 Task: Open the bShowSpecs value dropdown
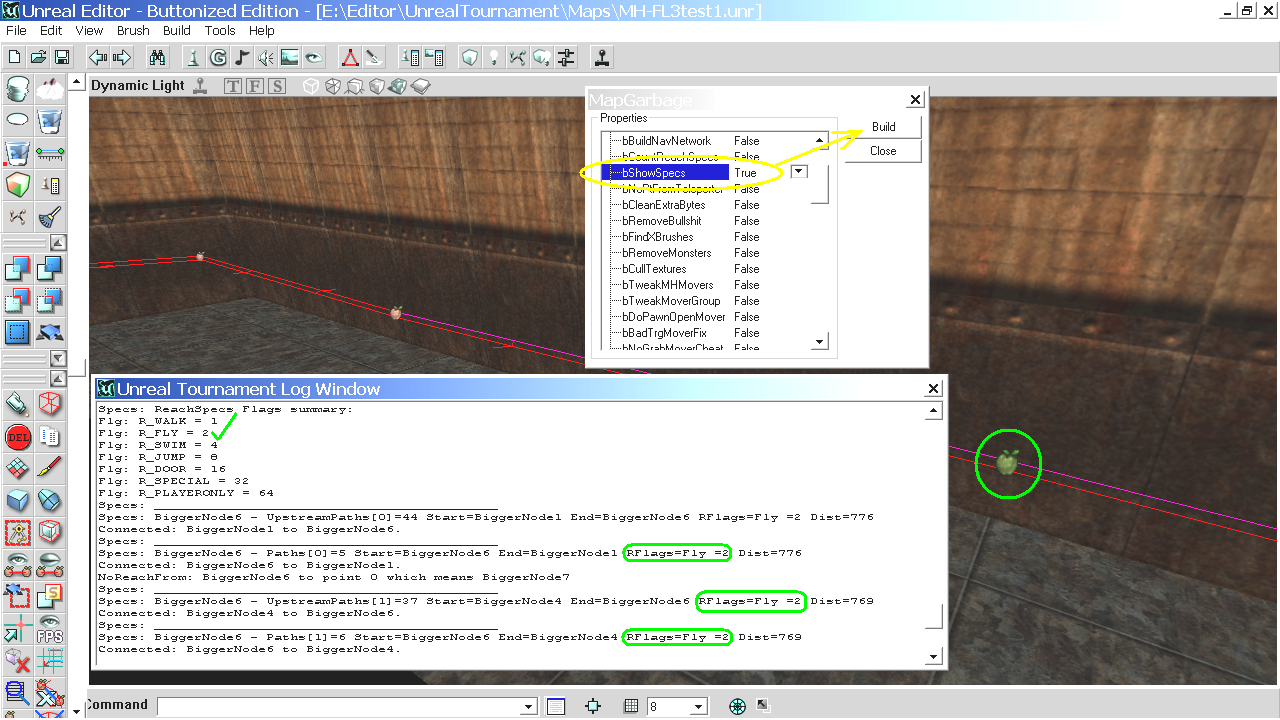[799, 172]
